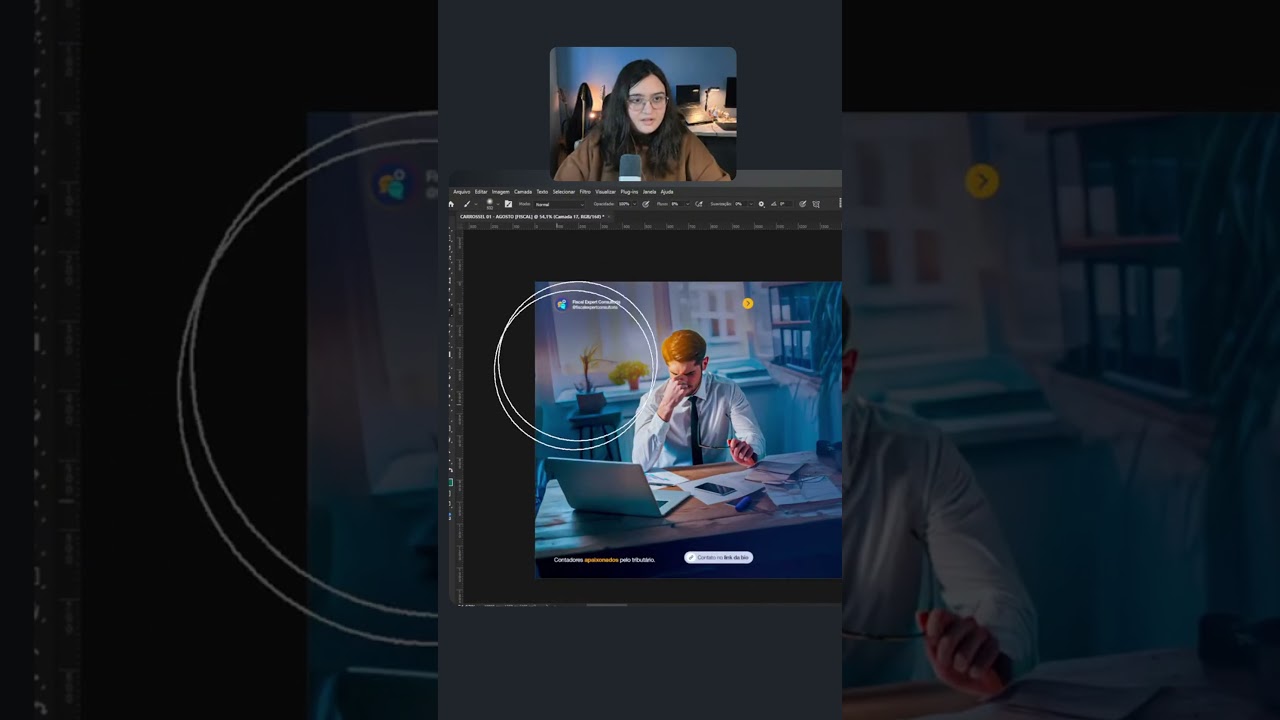Open the Arquivo menu
Image resolution: width=1280 pixels, height=720 pixels.
pos(462,191)
